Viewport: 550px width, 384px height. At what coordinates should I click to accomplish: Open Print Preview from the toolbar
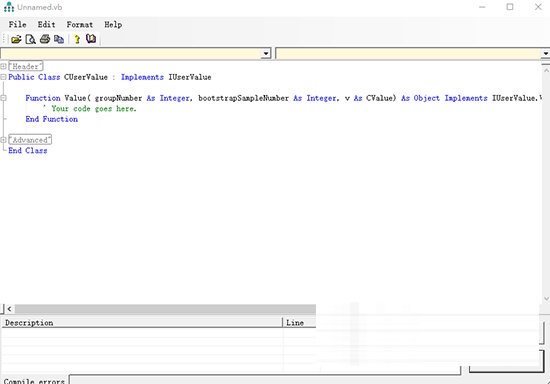click(31, 39)
